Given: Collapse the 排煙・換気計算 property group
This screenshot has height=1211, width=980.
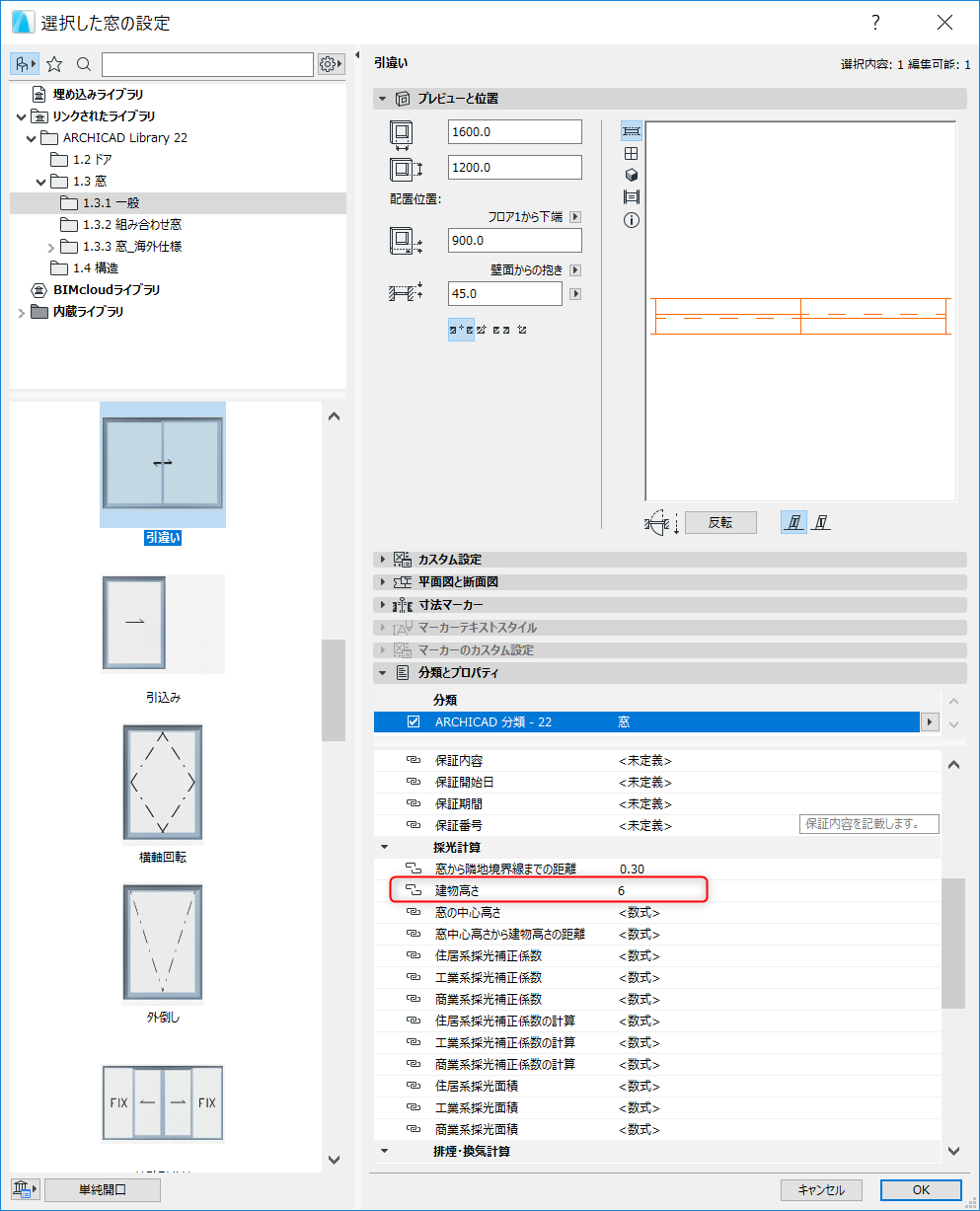Looking at the screenshot, I should [x=384, y=1152].
